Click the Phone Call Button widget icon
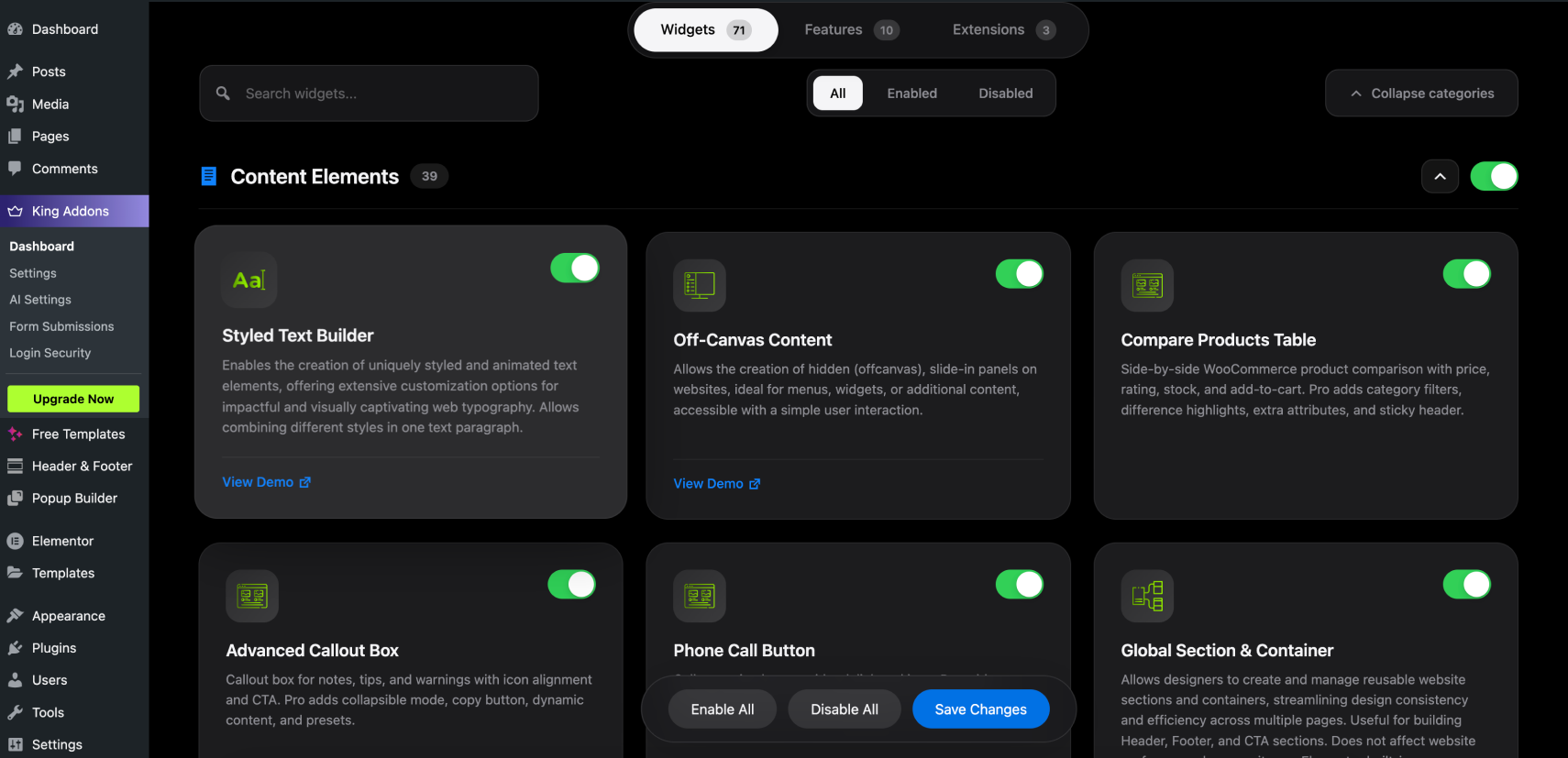This screenshot has width=1568, height=758. 700,596
